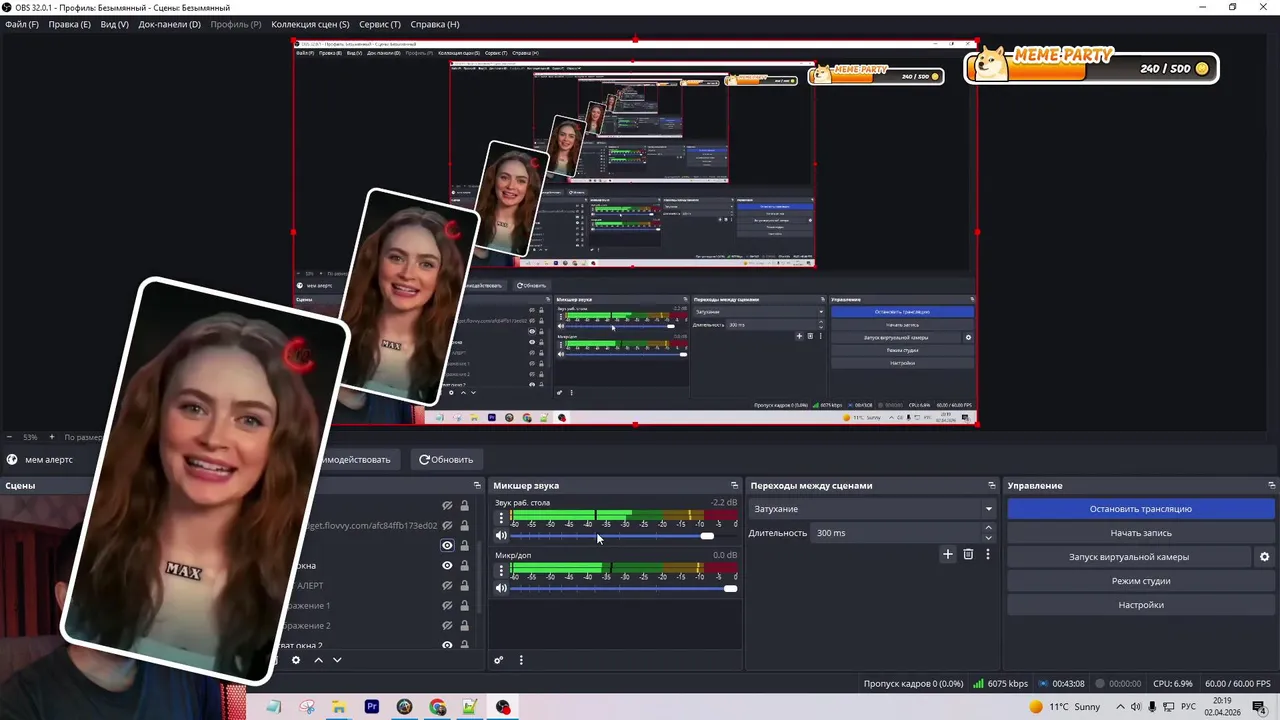The width and height of the screenshot is (1280, 720).
Task: Zoom in preview with plus icon
Action: pos(52,437)
